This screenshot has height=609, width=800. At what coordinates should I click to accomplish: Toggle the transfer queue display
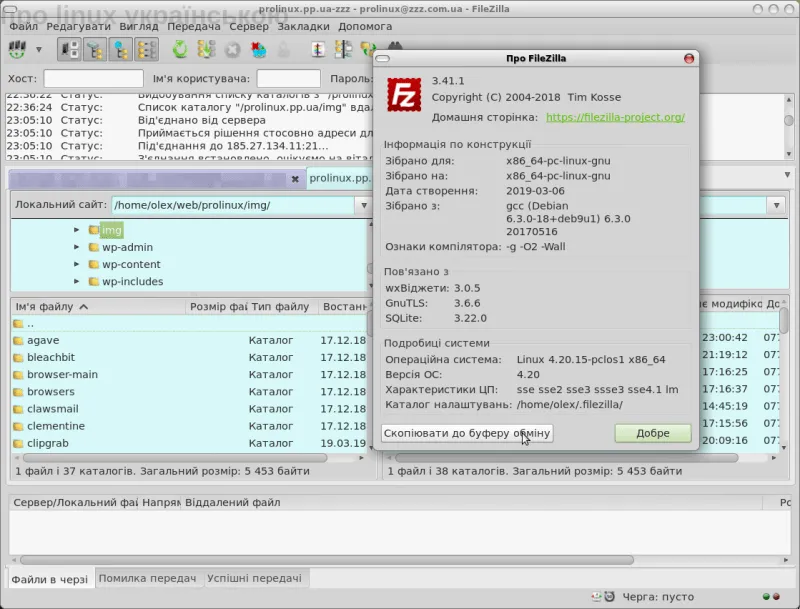tap(146, 49)
